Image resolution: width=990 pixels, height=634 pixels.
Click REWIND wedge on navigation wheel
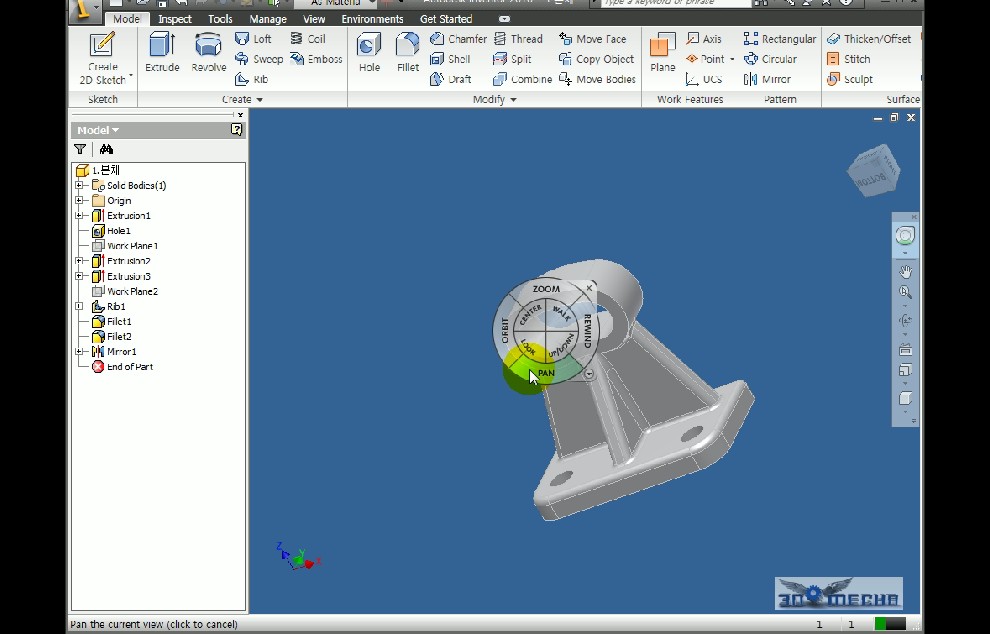pyautogui.click(x=587, y=330)
